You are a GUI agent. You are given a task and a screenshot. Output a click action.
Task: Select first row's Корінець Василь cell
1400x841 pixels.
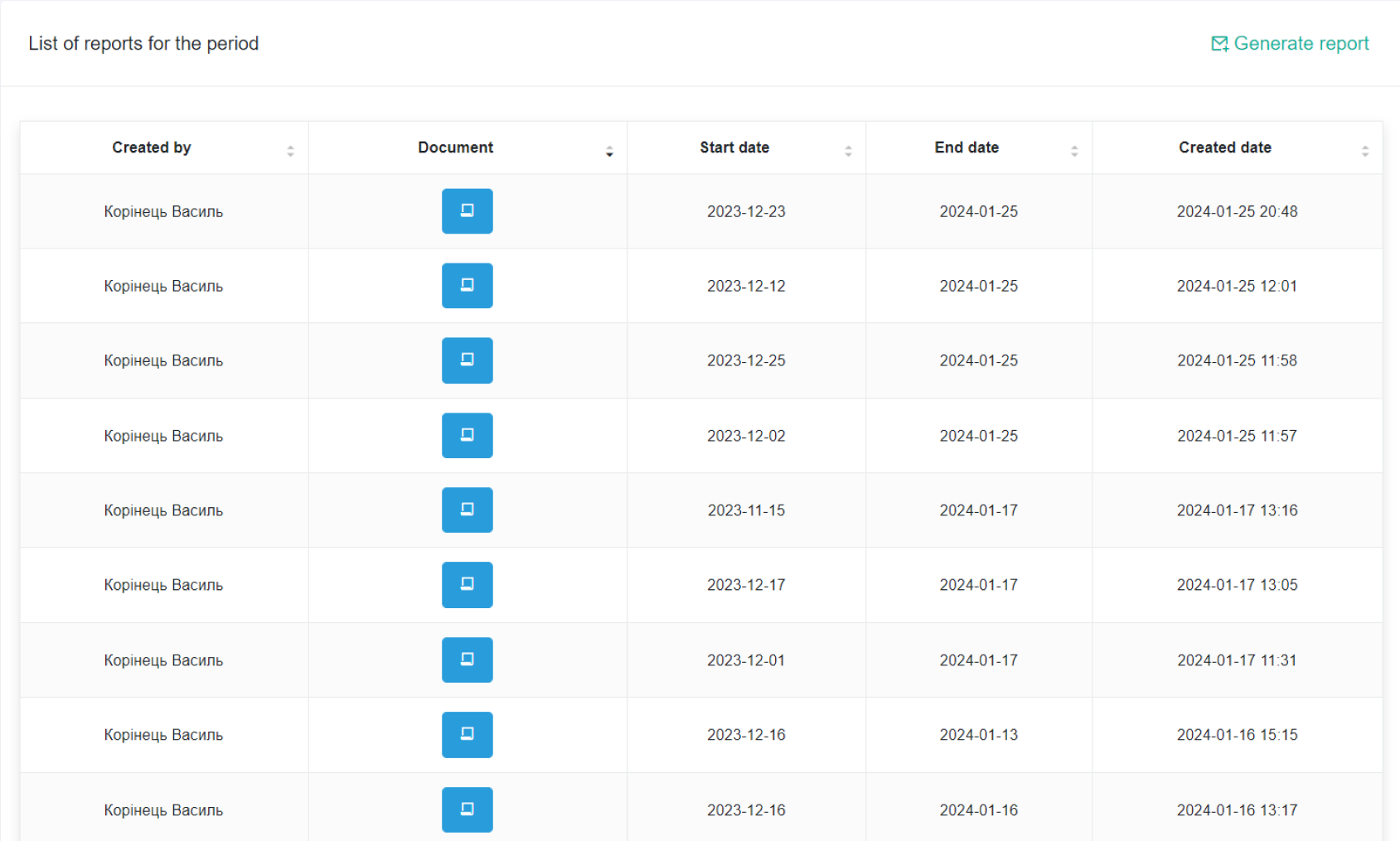163,212
